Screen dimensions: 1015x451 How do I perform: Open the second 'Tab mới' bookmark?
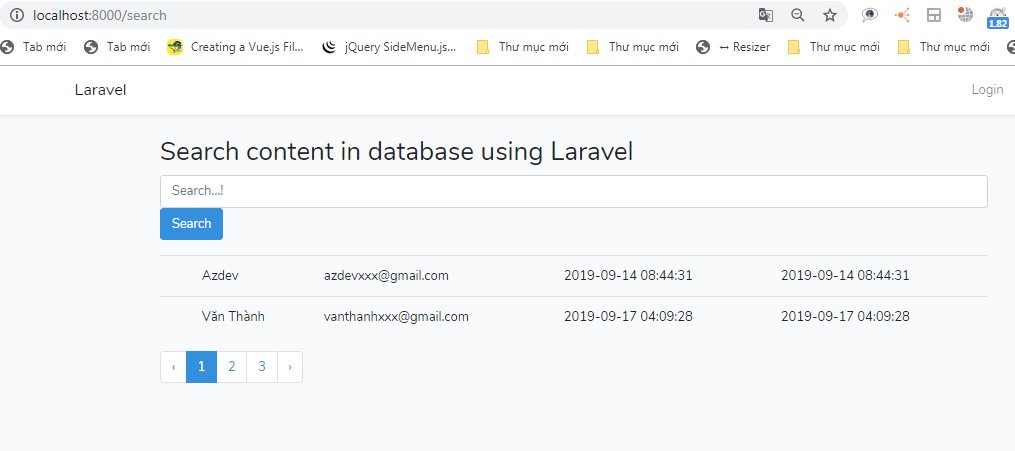117,47
